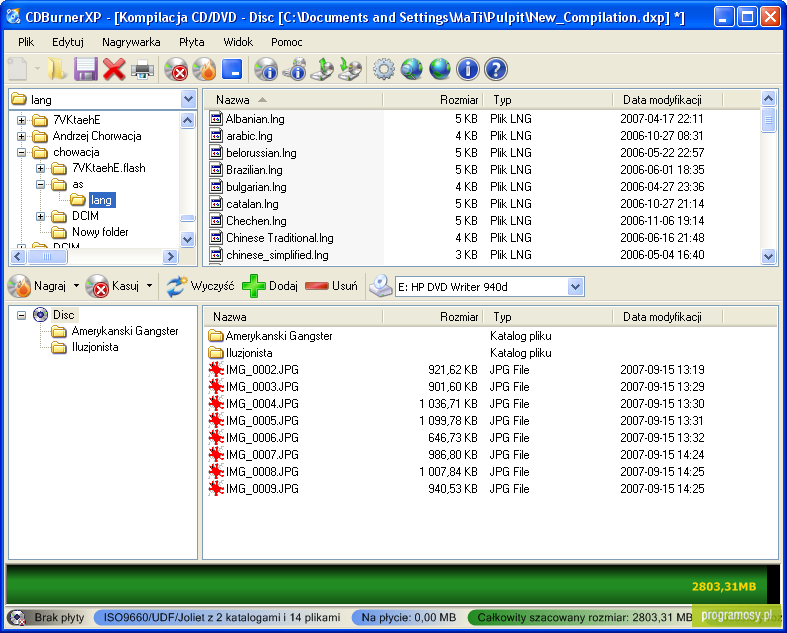Click the disc information toolbar icon
The height and width of the screenshot is (633, 787).
coord(266,69)
